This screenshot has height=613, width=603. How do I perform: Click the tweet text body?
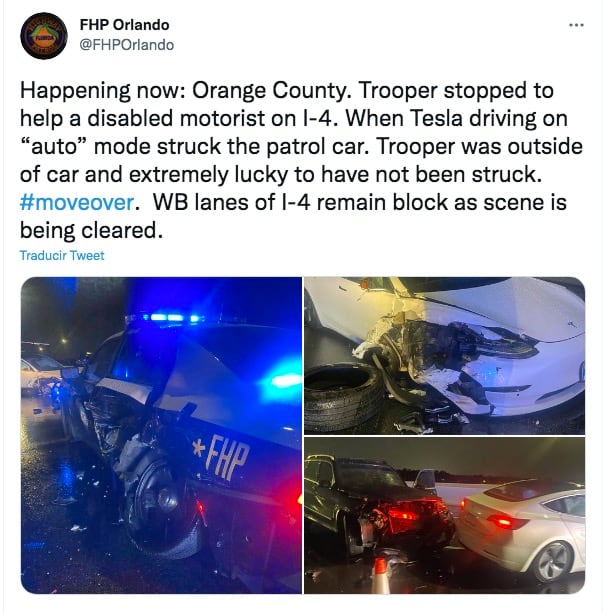pyautogui.click(x=301, y=160)
